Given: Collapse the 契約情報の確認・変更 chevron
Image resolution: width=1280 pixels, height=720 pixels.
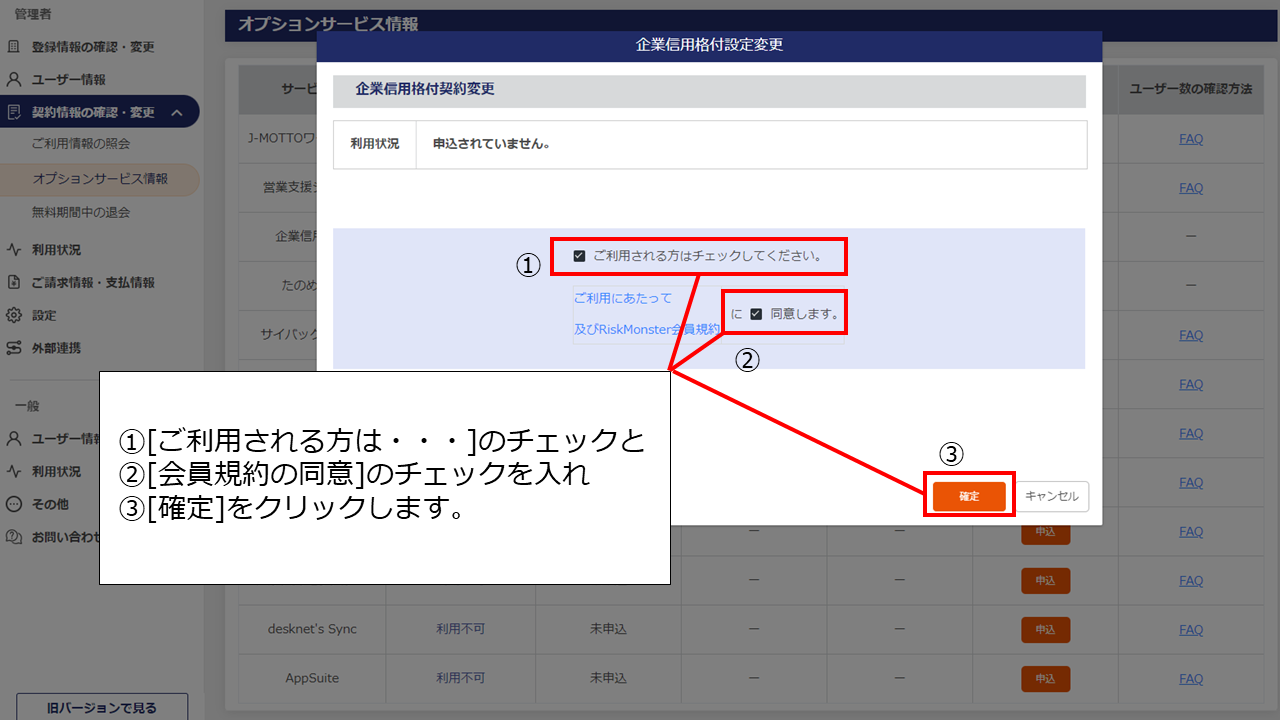Looking at the screenshot, I should pyautogui.click(x=177, y=113).
